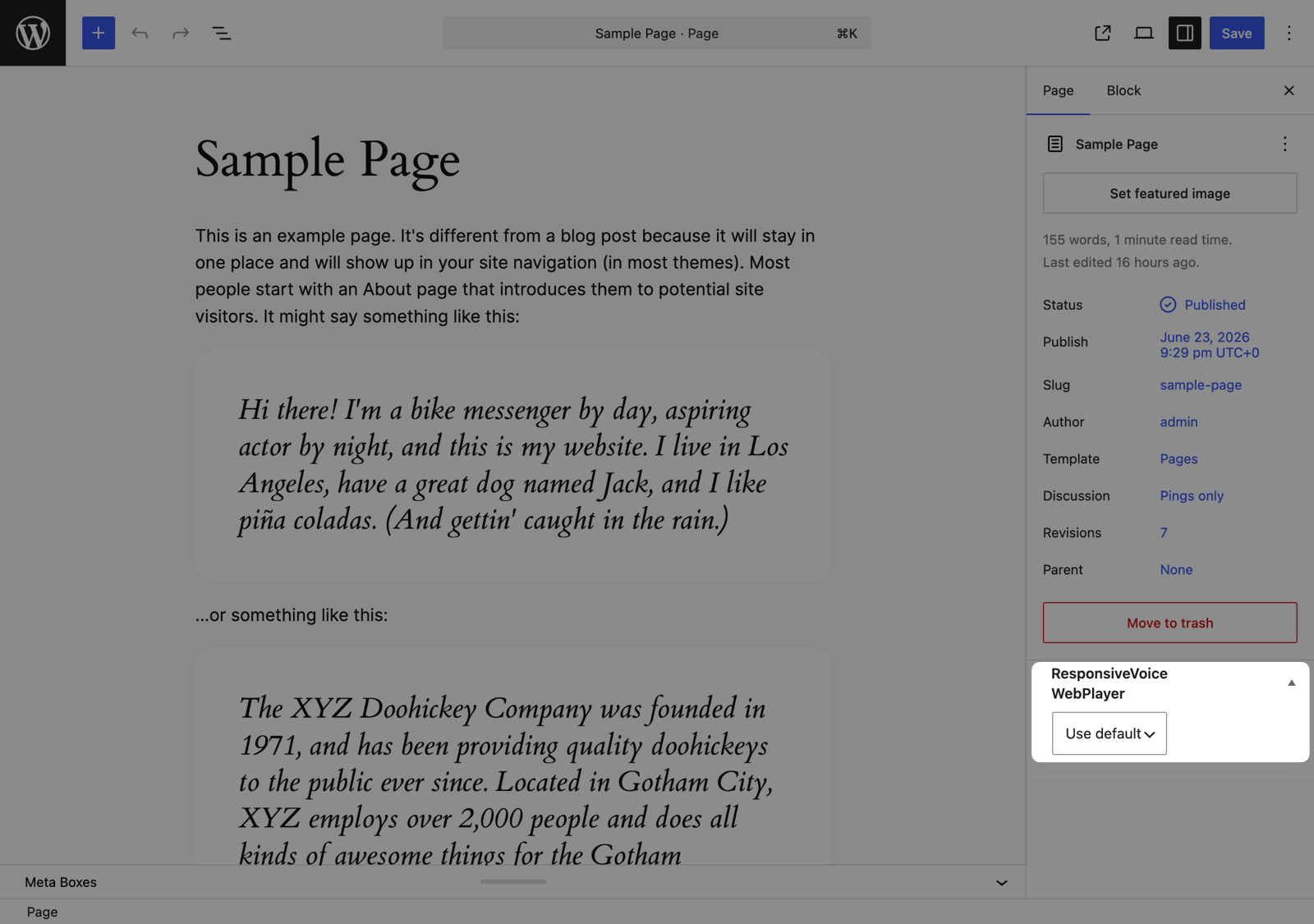The image size is (1314, 924).
Task: Open the command palette bar
Action: coord(657,33)
